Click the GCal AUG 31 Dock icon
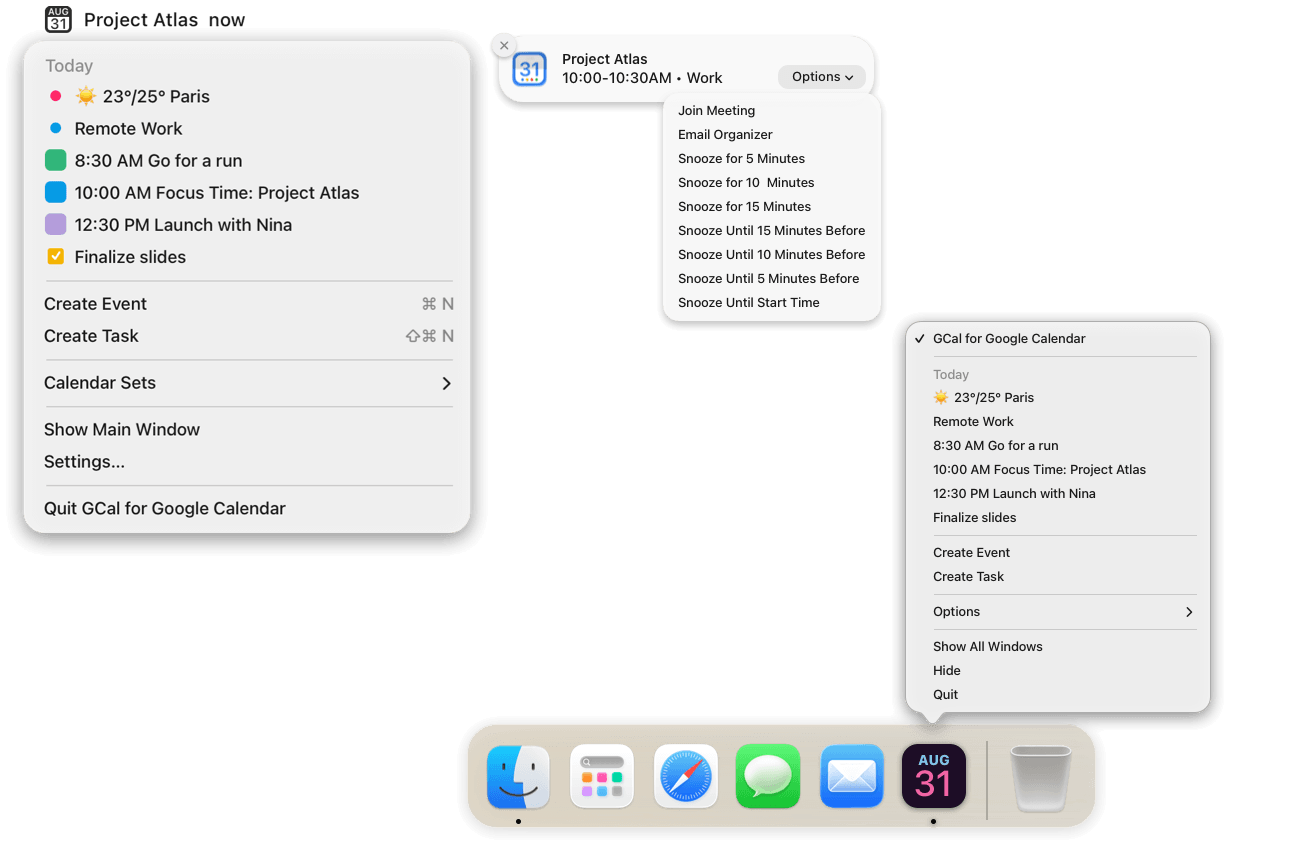The height and width of the screenshot is (844, 1300). coord(934,777)
